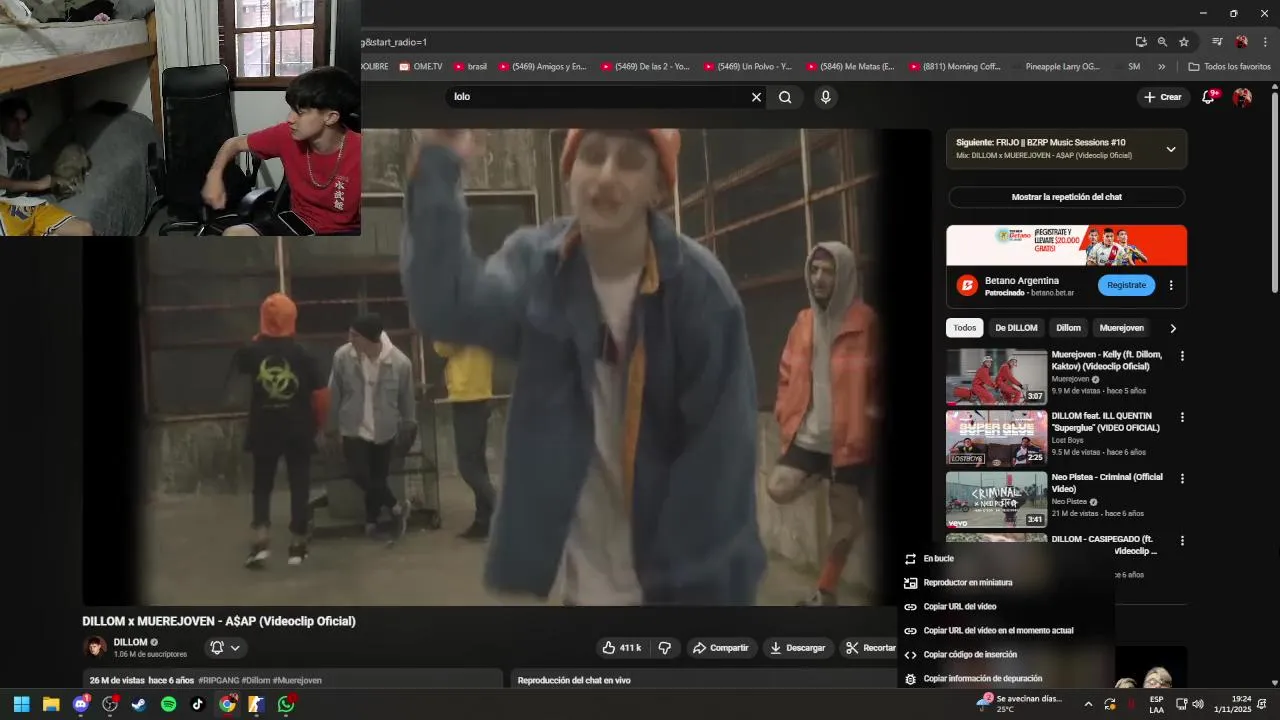Open Chrome zoom indicator in address bar
Screen dimensions: 1280x720
(1162, 42)
